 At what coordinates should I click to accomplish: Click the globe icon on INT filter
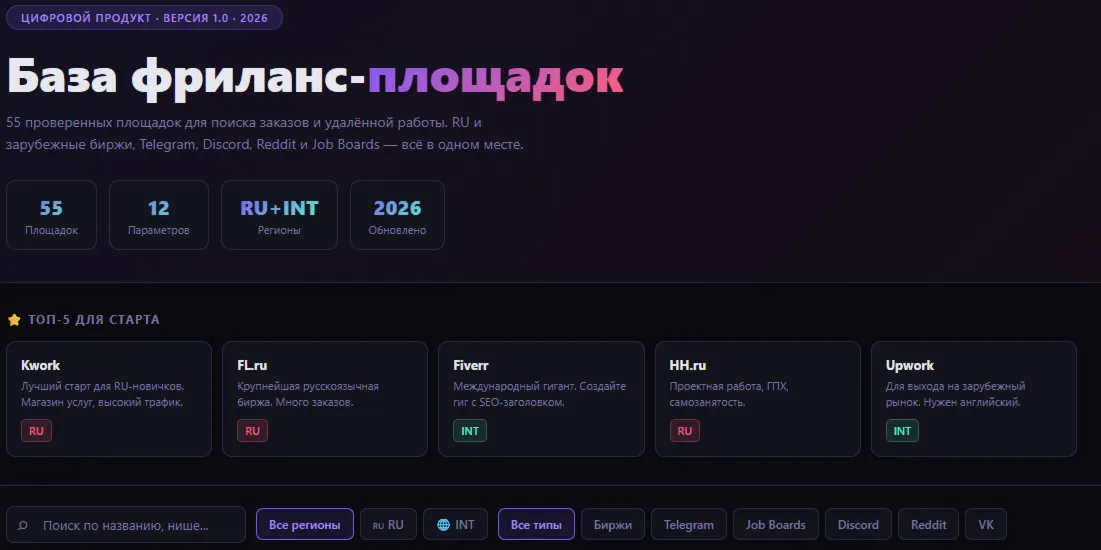[443, 525]
